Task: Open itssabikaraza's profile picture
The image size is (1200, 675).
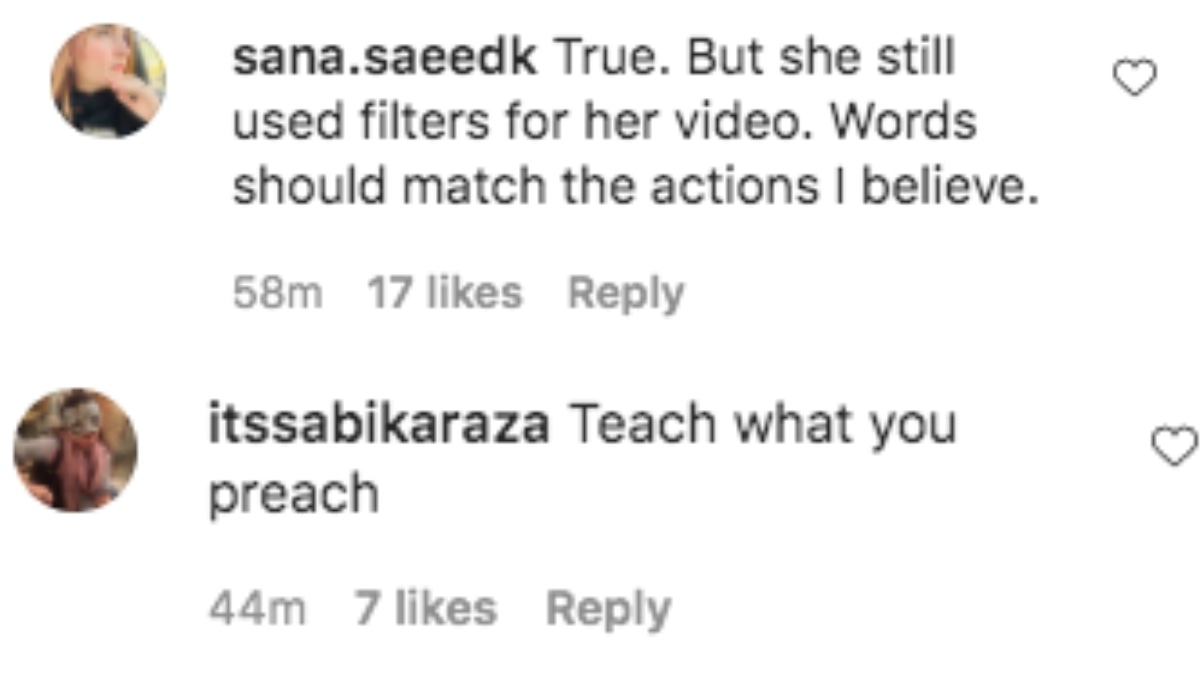Action: point(75,450)
